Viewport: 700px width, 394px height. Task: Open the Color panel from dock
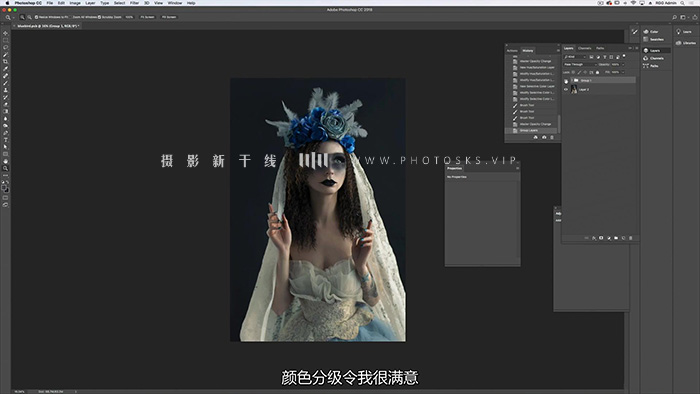click(651, 32)
